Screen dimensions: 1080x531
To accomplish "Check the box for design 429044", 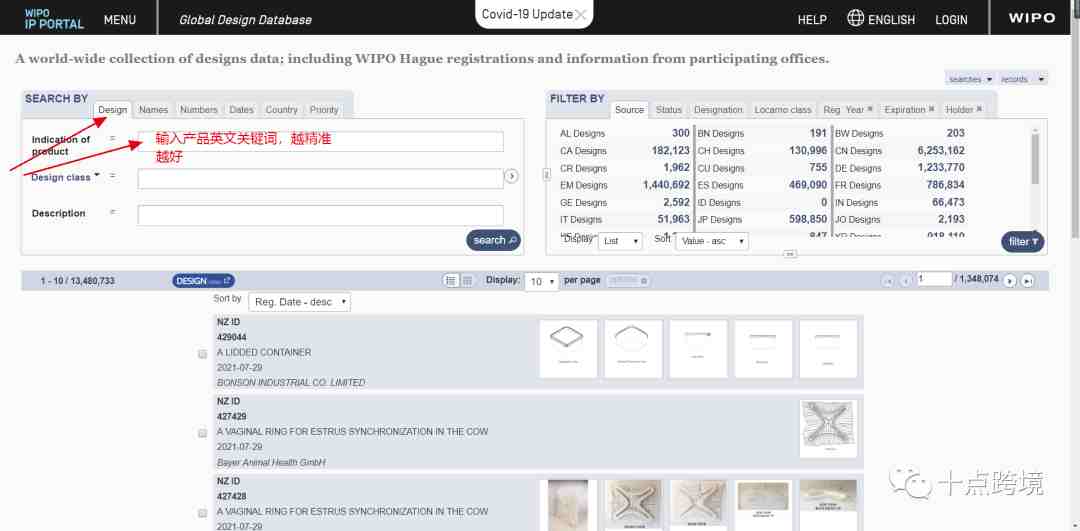I will pyautogui.click(x=203, y=353).
